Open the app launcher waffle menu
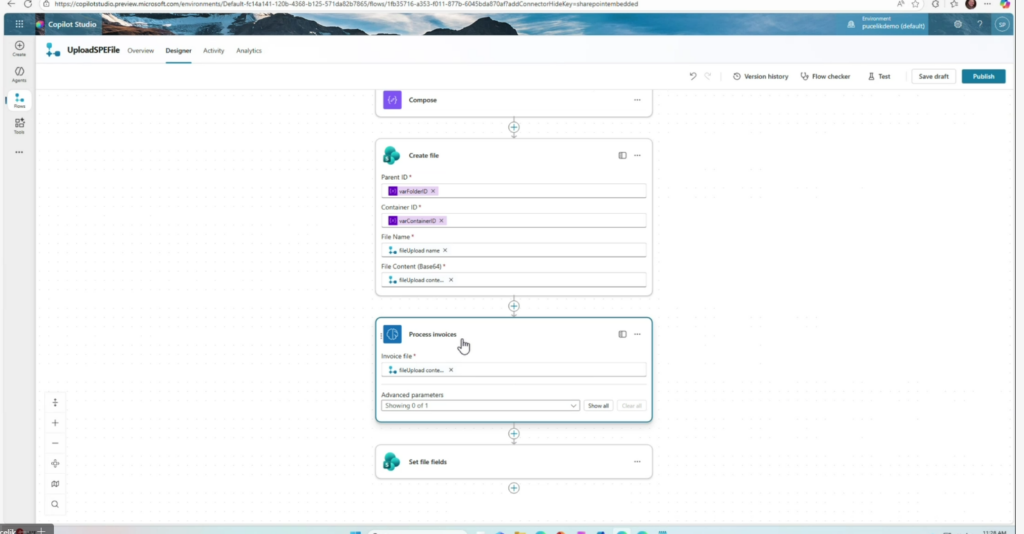The height and width of the screenshot is (534, 1024). click(x=19, y=24)
